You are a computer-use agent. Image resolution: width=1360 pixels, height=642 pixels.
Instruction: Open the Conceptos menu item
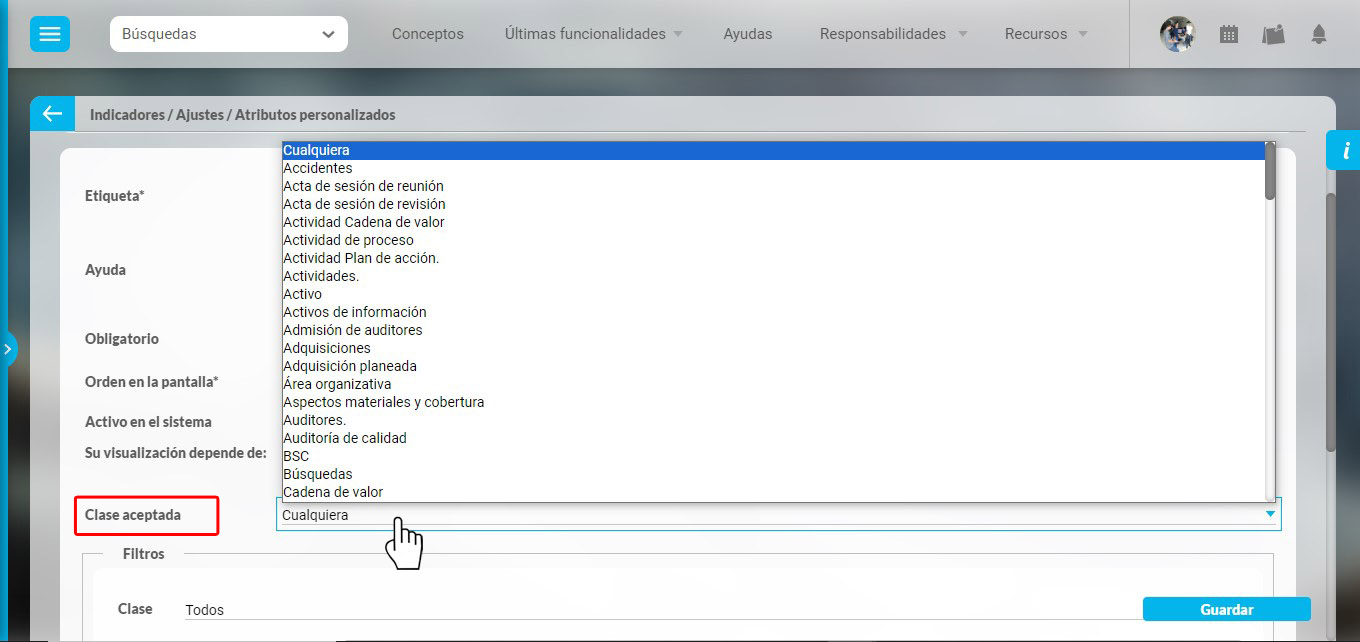427,34
